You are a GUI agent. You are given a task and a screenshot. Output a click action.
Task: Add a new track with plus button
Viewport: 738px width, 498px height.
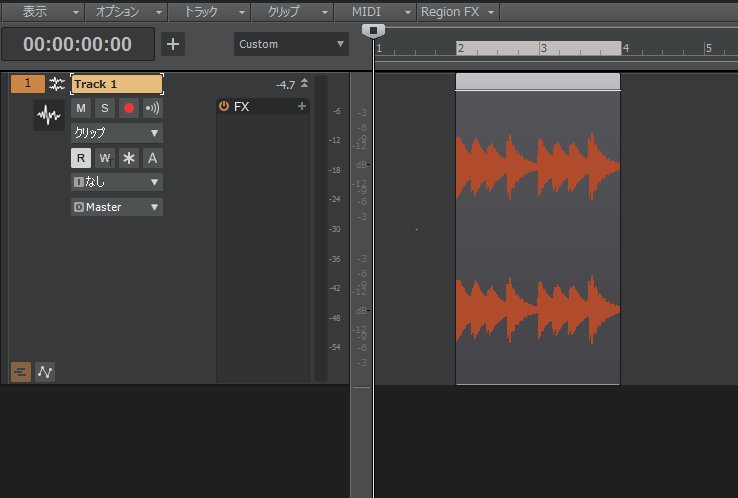point(173,44)
